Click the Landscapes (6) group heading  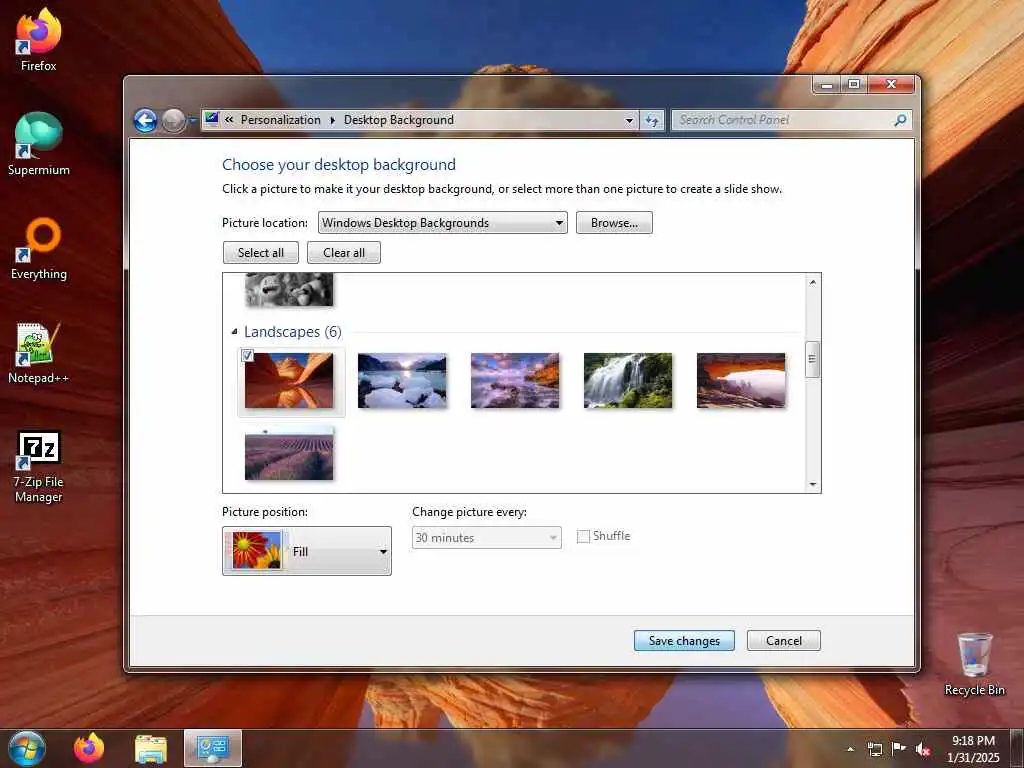tap(293, 332)
